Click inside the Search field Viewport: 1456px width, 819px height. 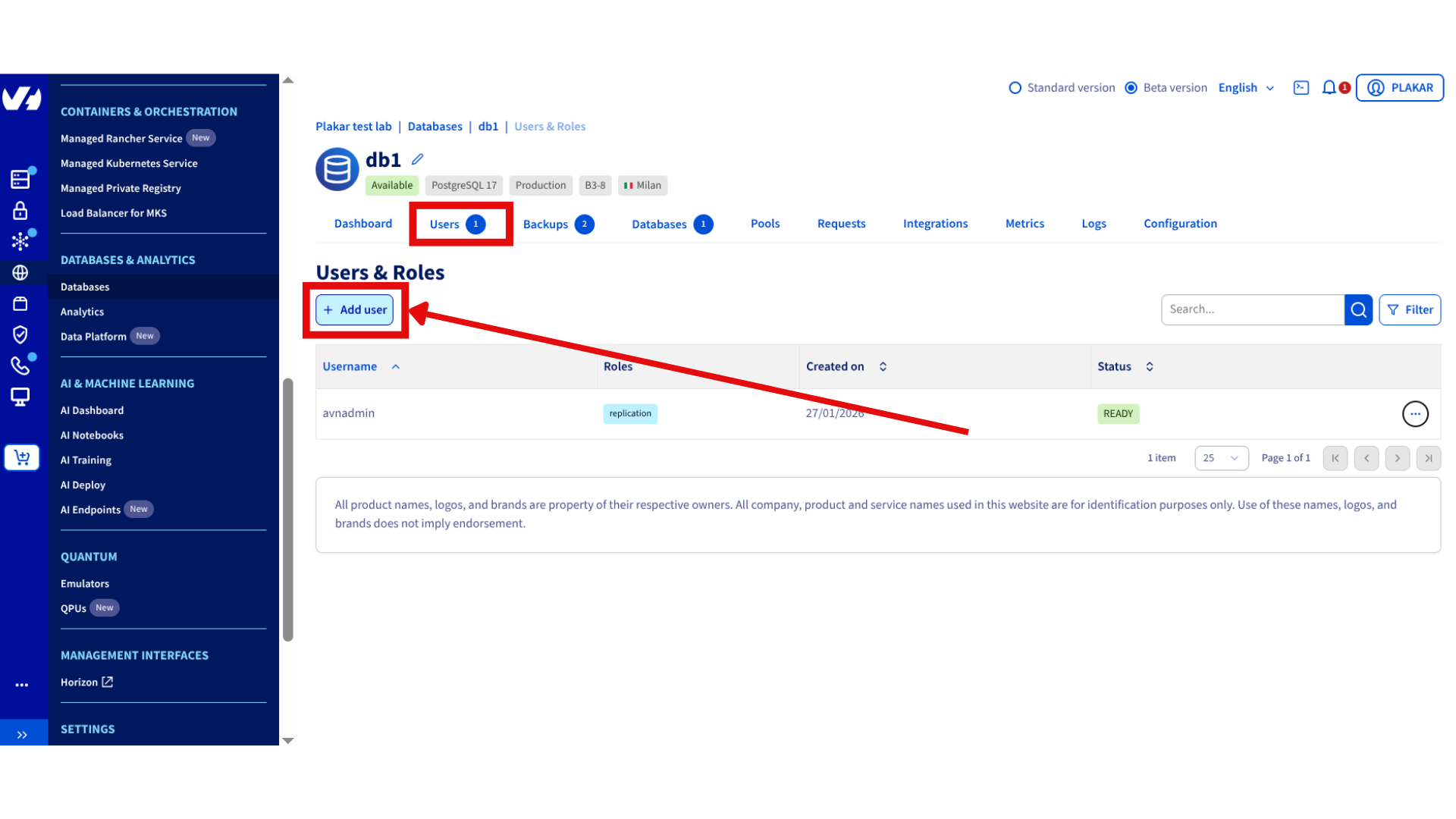1251,309
